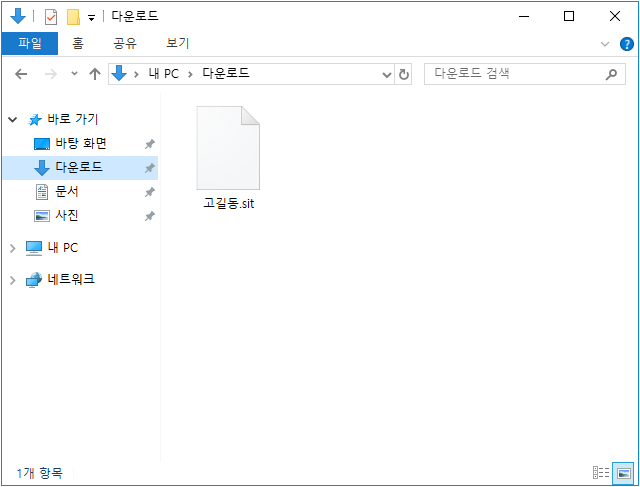Click the pin icon next to 사진
The height and width of the screenshot is (487, 640).
[x=150, y=216]
